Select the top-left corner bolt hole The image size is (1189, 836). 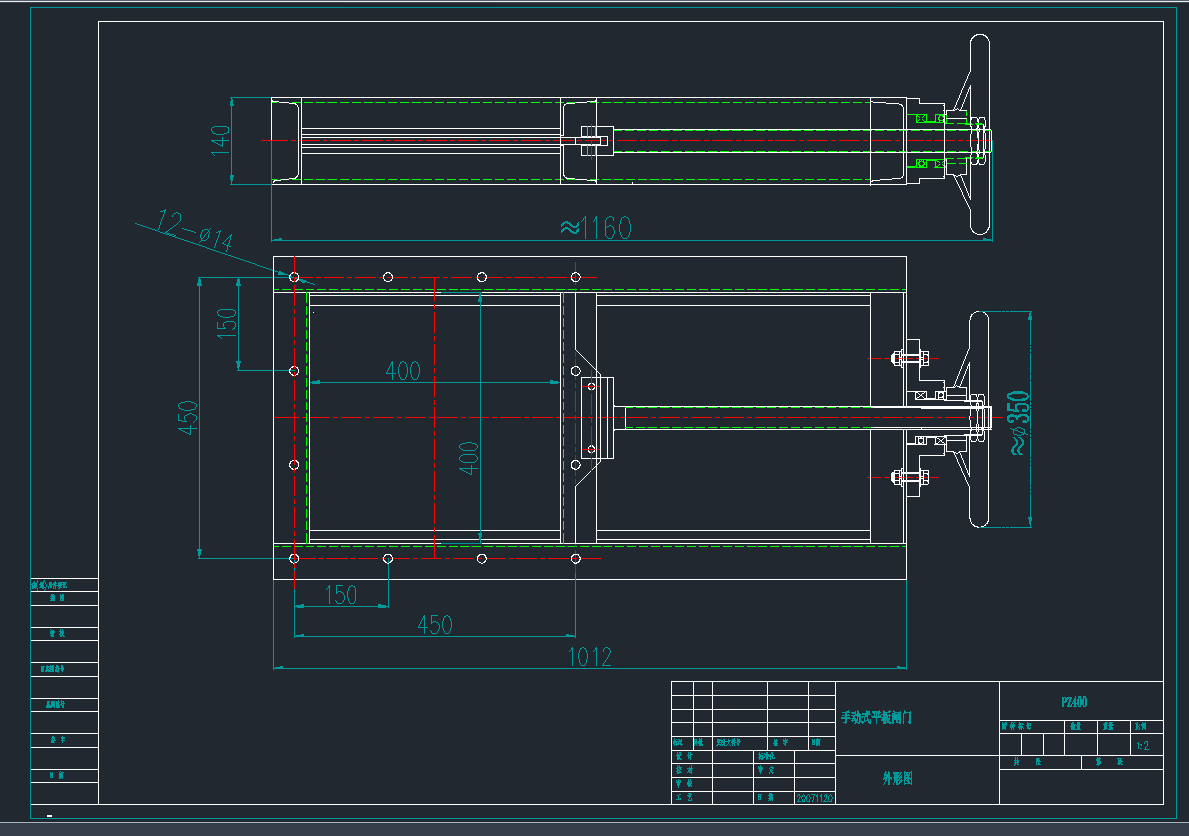[294, 277]
